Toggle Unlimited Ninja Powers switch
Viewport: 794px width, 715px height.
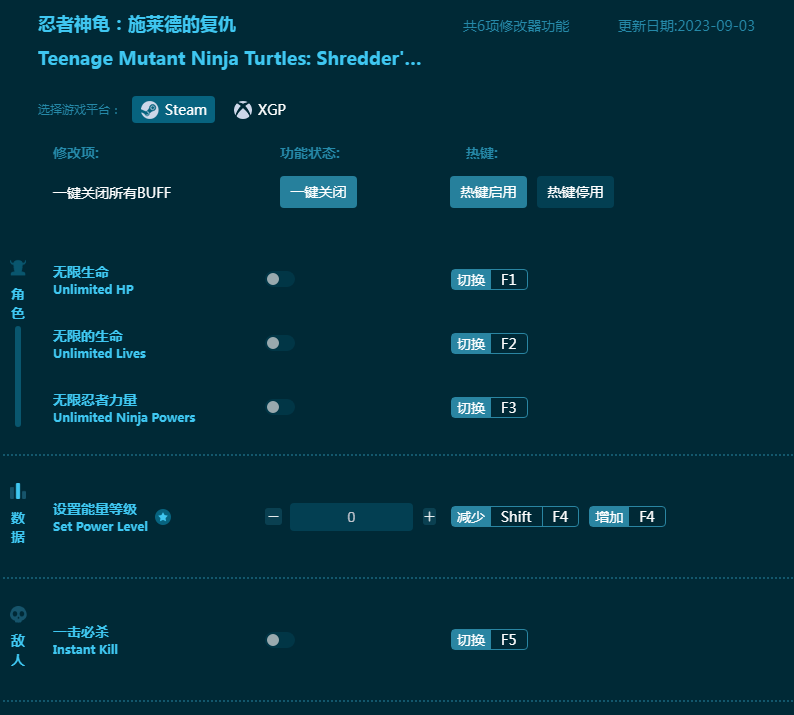coord(280,407)
